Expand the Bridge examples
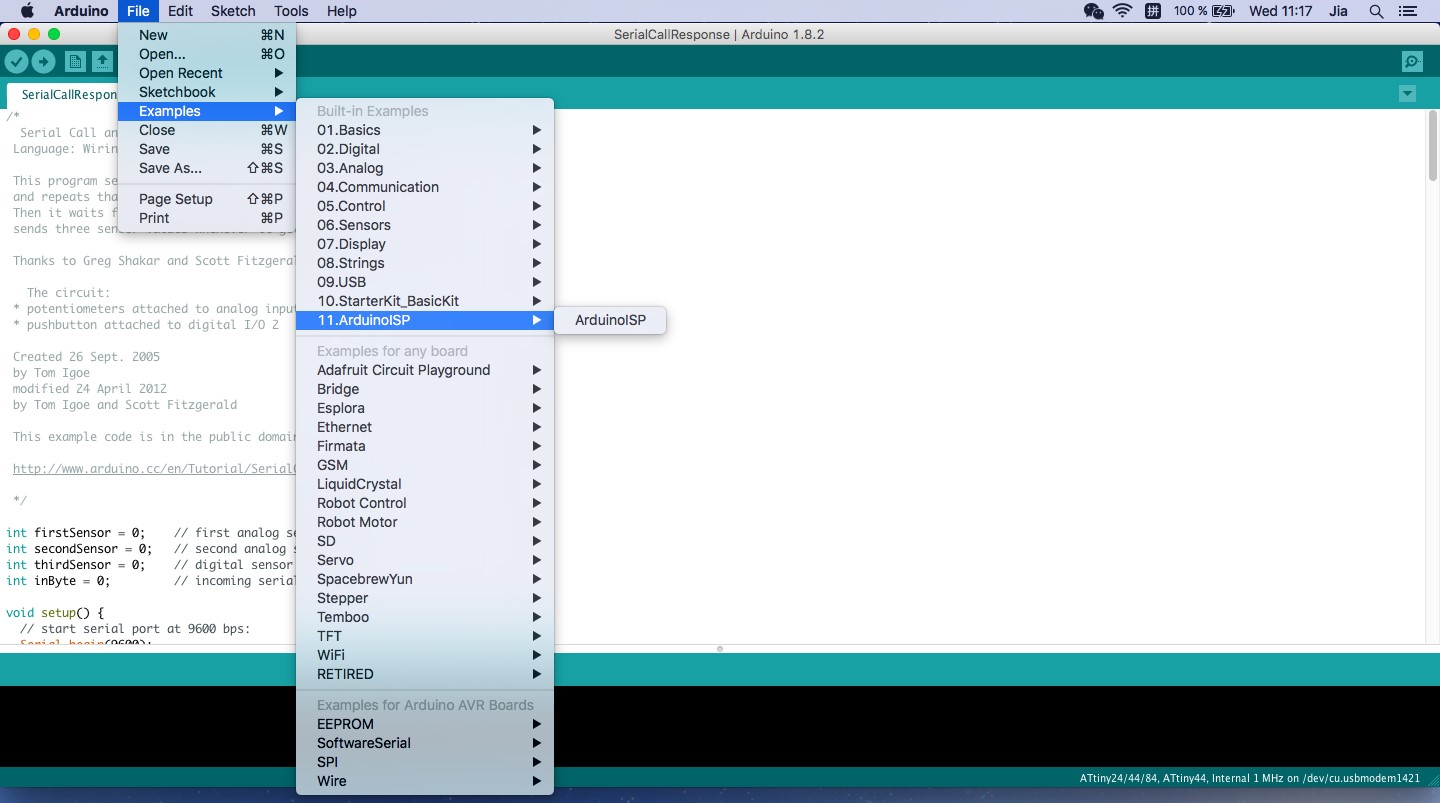Image resolution: width=1440 pixels, height=803 pixels. pyautogui.click(x=425, y=389)
